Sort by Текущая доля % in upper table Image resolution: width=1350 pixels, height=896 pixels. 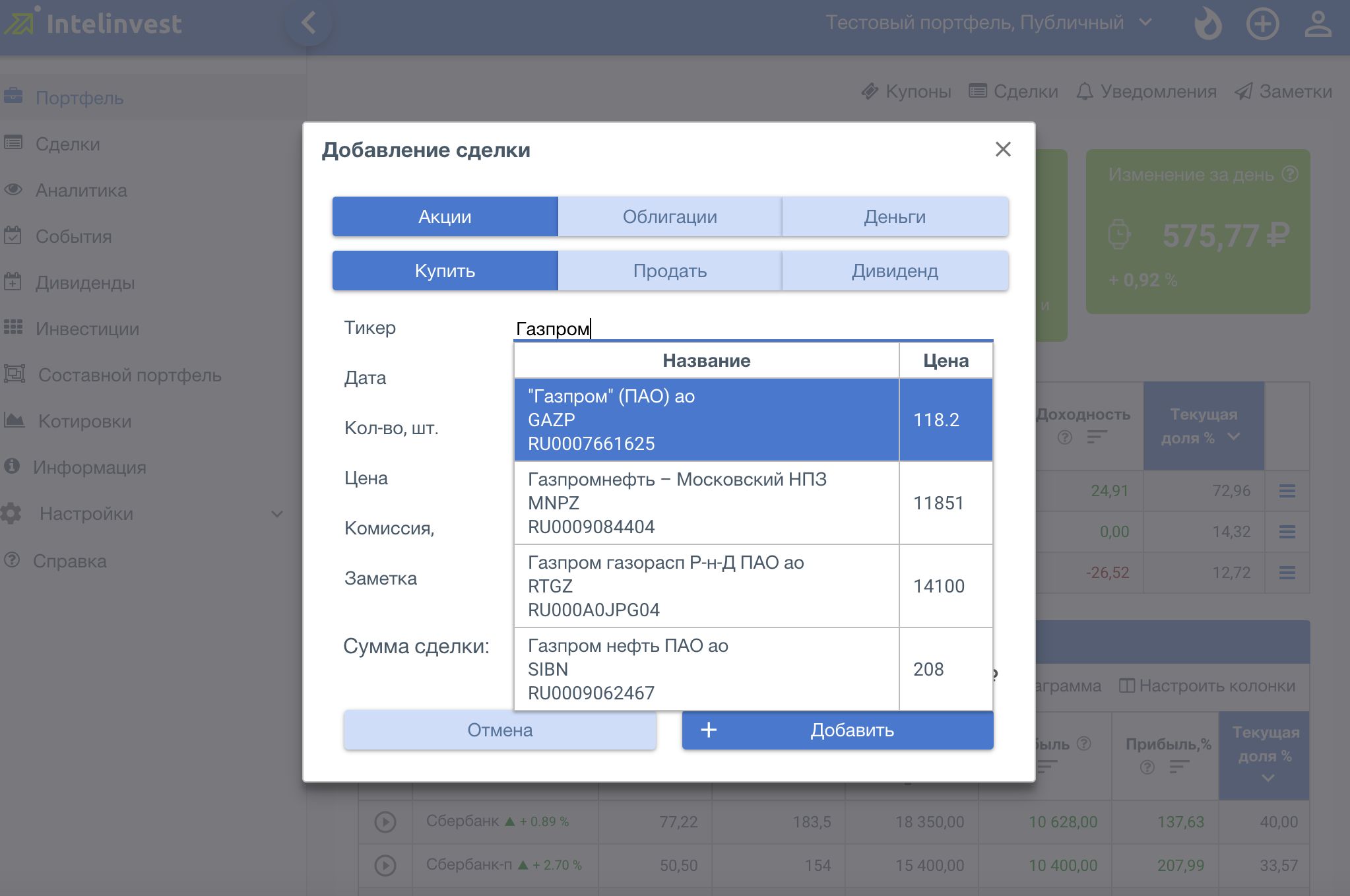[x=1204, y=426]
